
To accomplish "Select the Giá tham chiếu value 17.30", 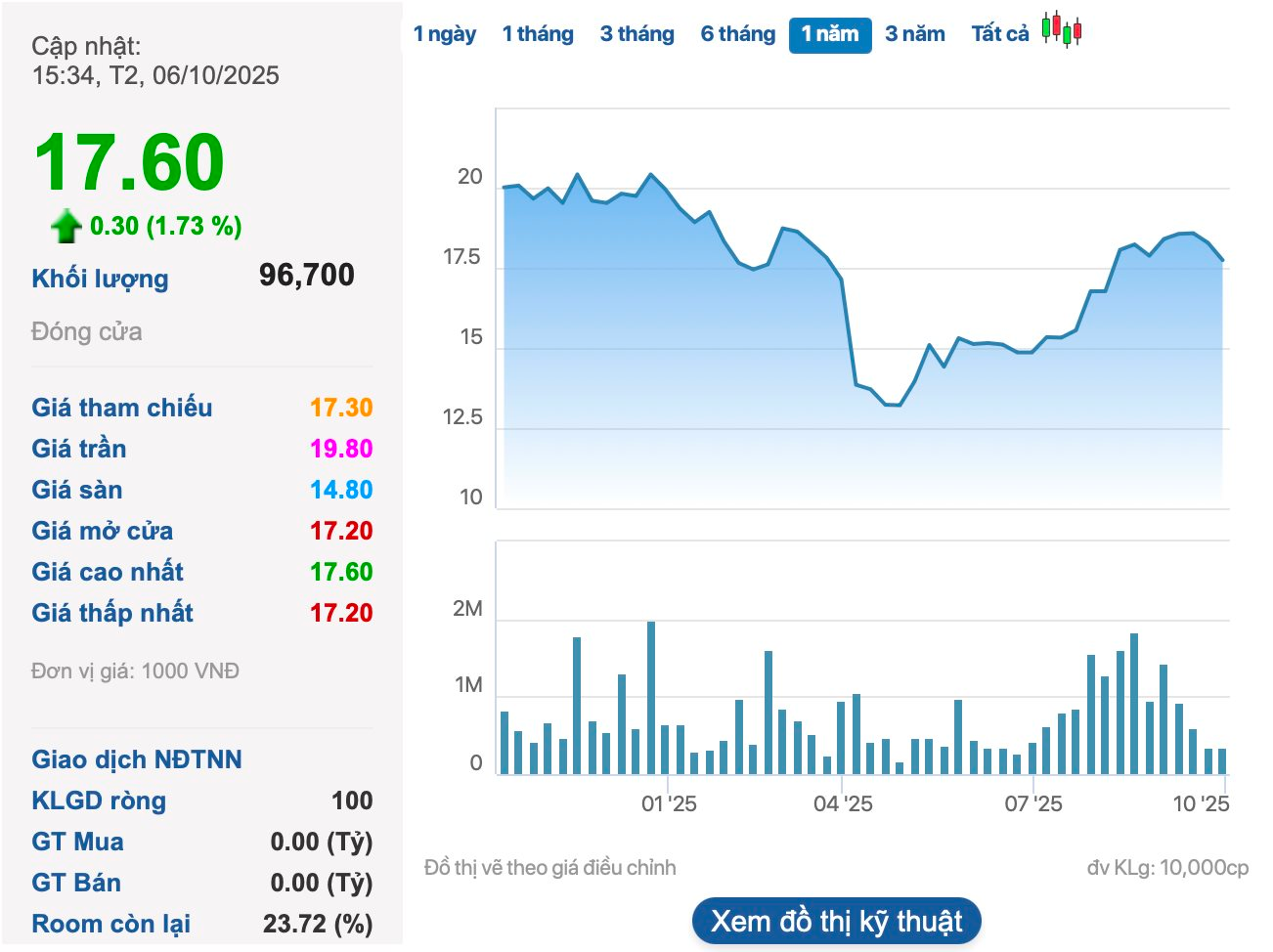I will click(x=340, y=408).
